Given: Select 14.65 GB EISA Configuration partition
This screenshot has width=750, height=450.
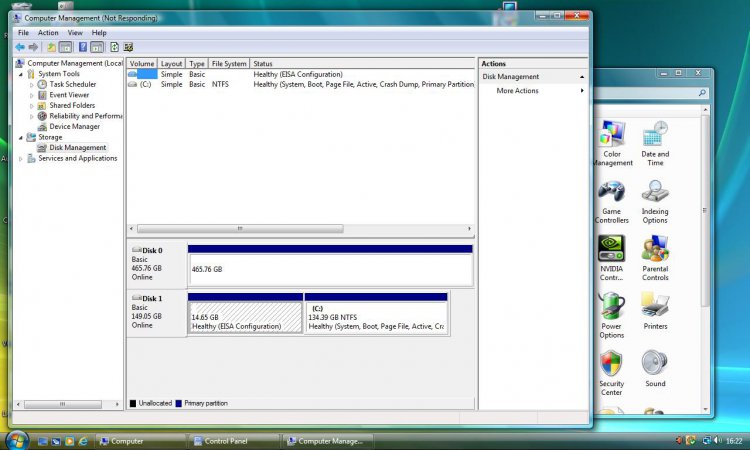Looking at the screenshot, I should point(245,317).
